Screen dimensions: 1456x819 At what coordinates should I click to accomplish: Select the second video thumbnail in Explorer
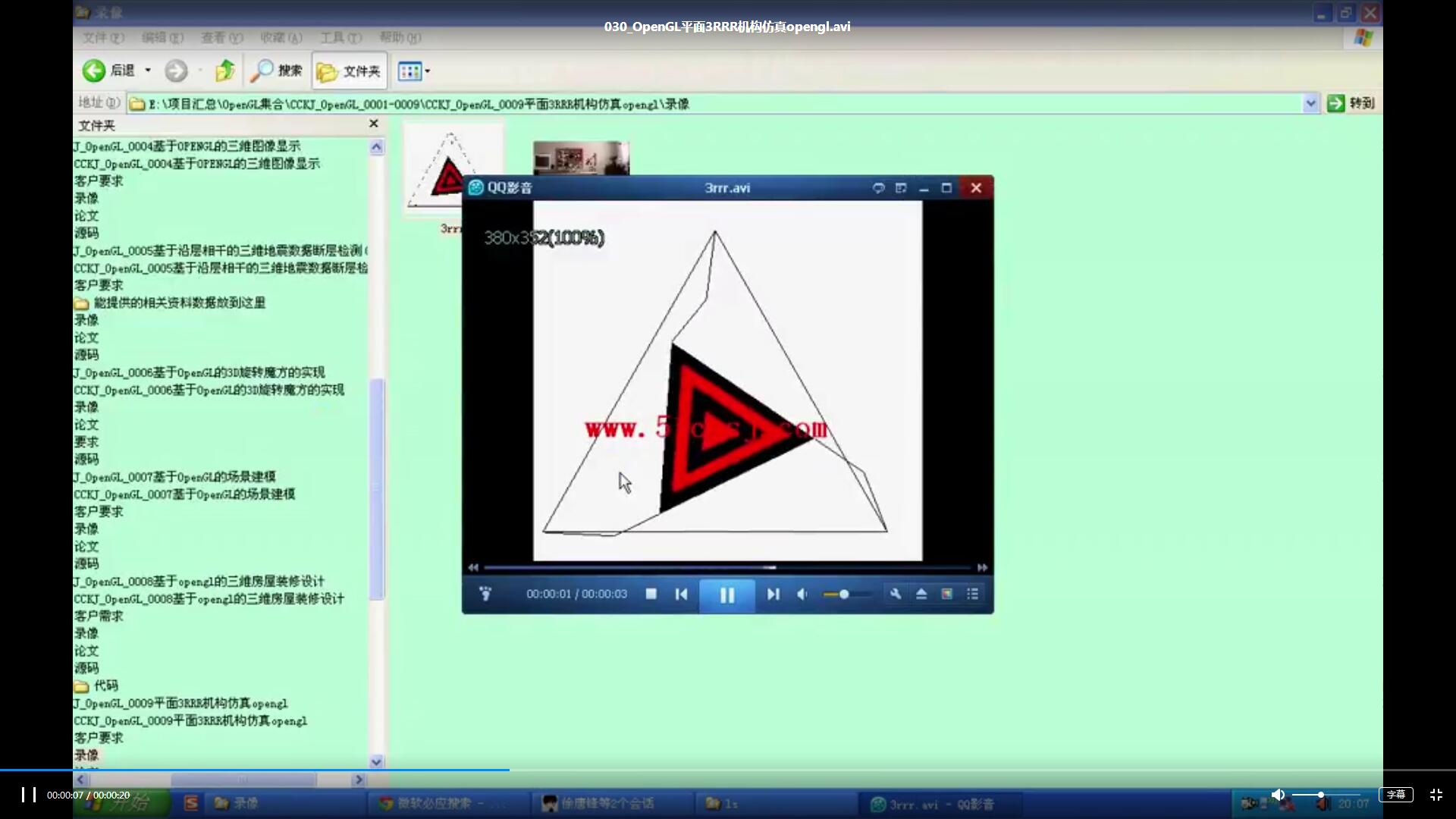[581, 158]
